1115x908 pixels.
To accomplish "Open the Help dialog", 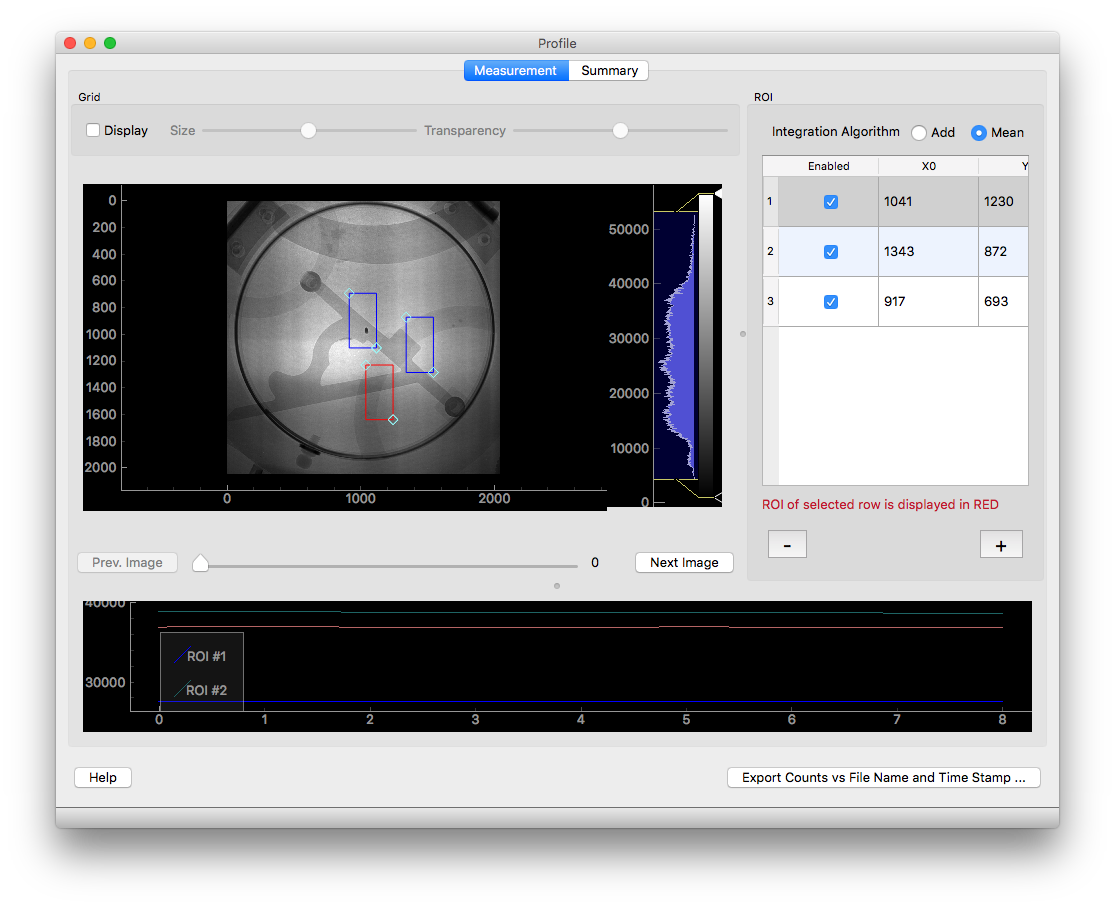I will [103, 778].
